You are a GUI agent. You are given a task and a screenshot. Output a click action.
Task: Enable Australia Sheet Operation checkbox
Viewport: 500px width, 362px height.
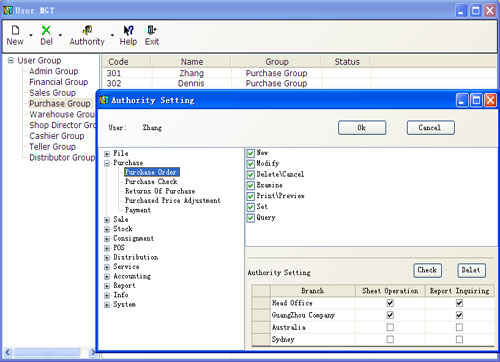coord(390,327)
